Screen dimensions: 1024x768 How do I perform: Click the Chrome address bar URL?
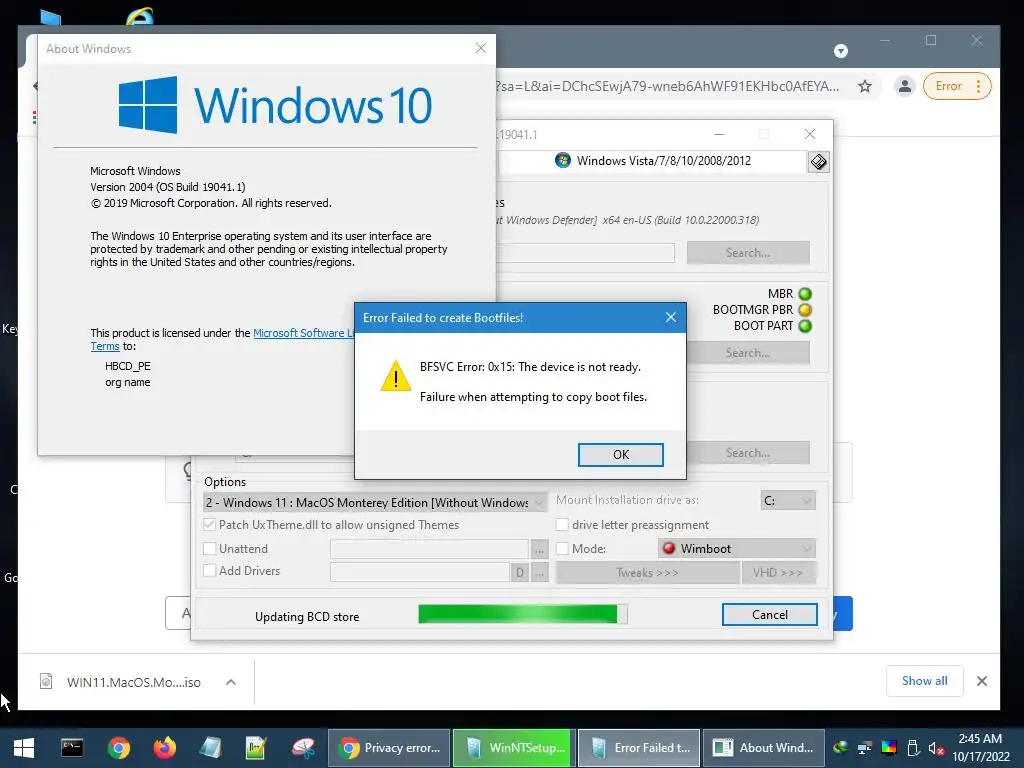667,86
